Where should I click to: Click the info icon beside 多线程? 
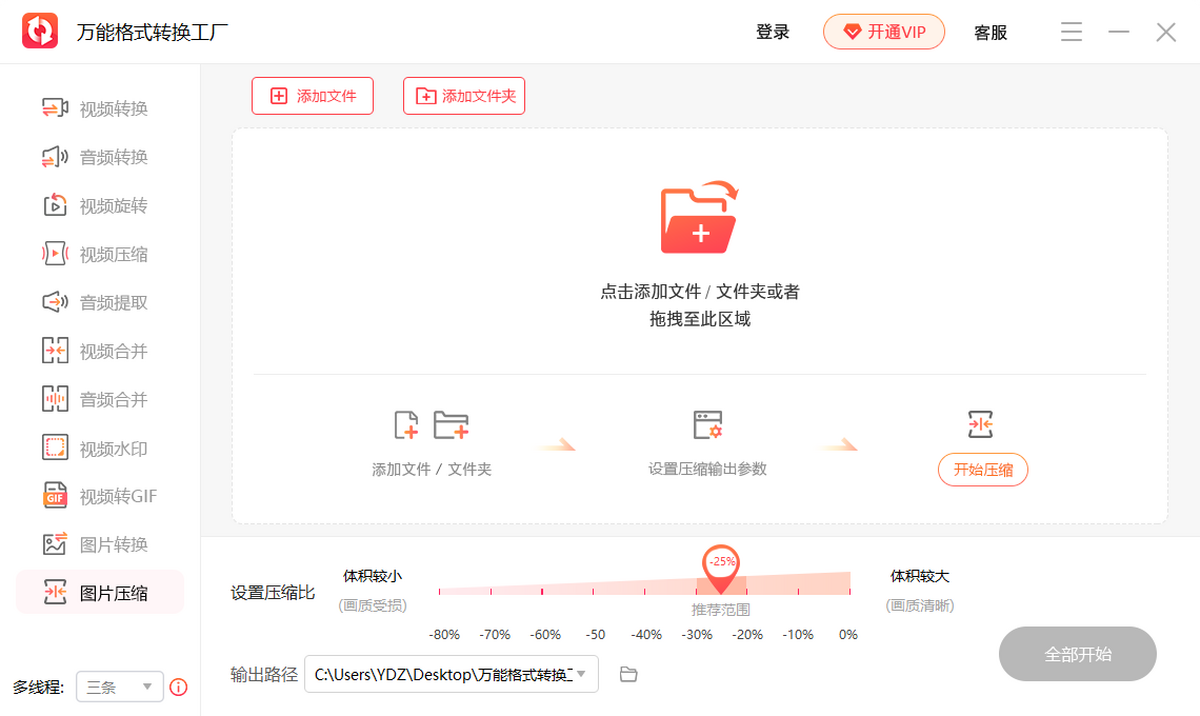(178, 687)
